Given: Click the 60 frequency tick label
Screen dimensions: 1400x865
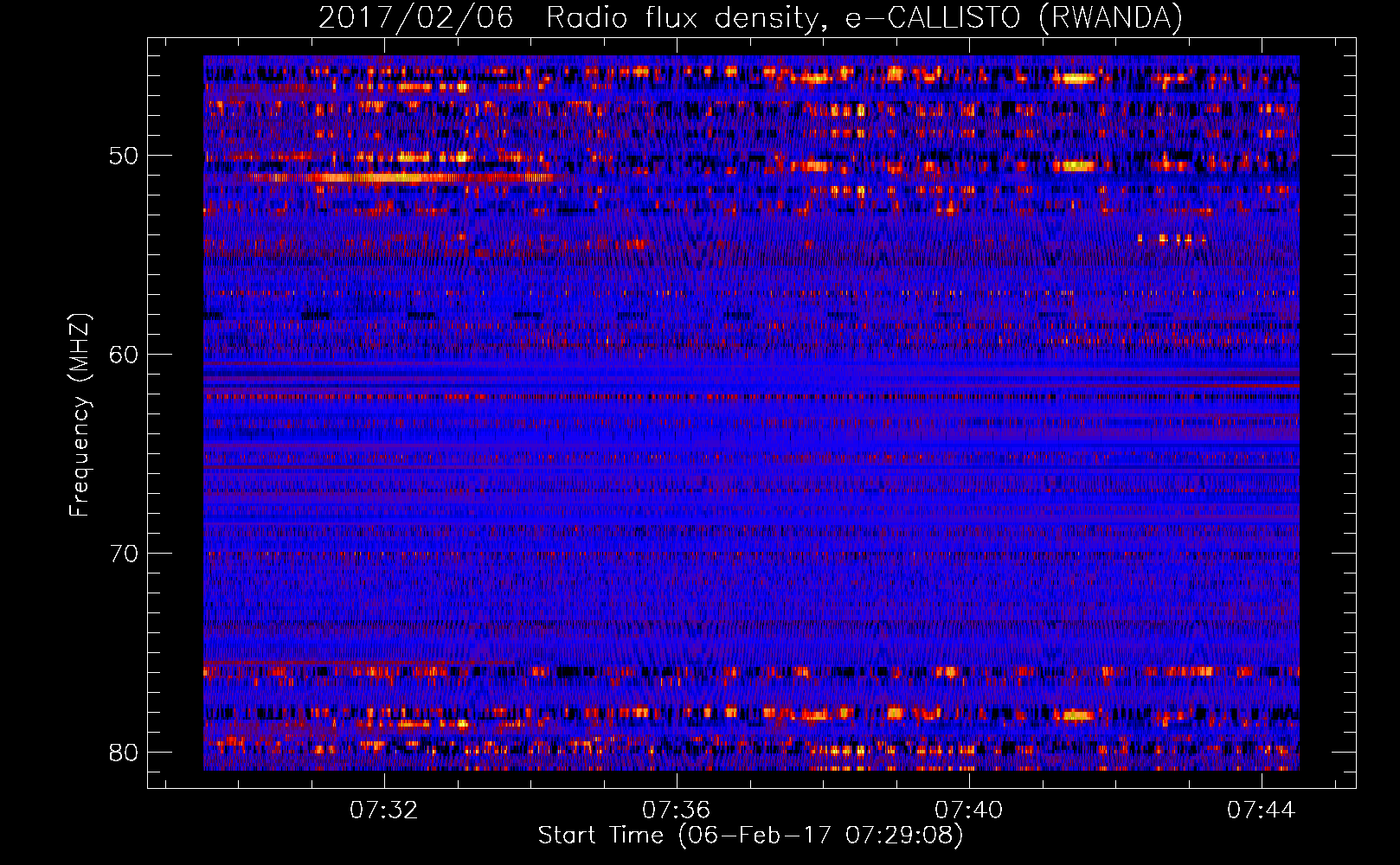Looking at the screenshot, I should (x=124, y=355).
